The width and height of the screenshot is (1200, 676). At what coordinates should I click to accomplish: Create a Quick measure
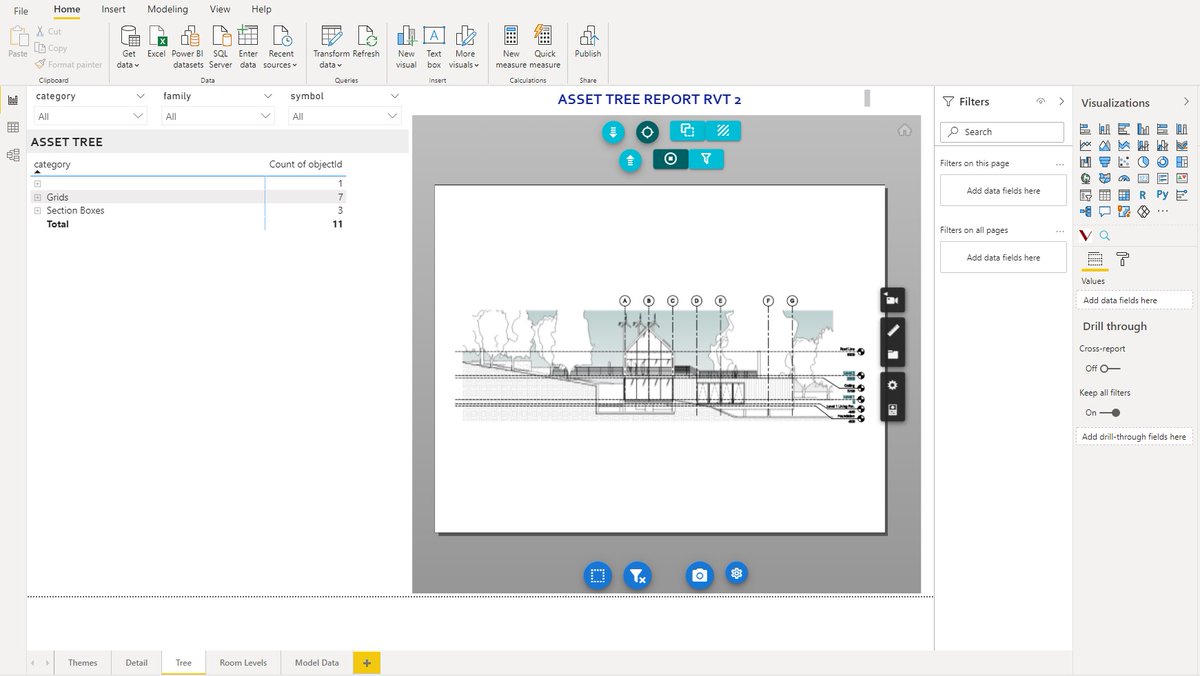545,45
